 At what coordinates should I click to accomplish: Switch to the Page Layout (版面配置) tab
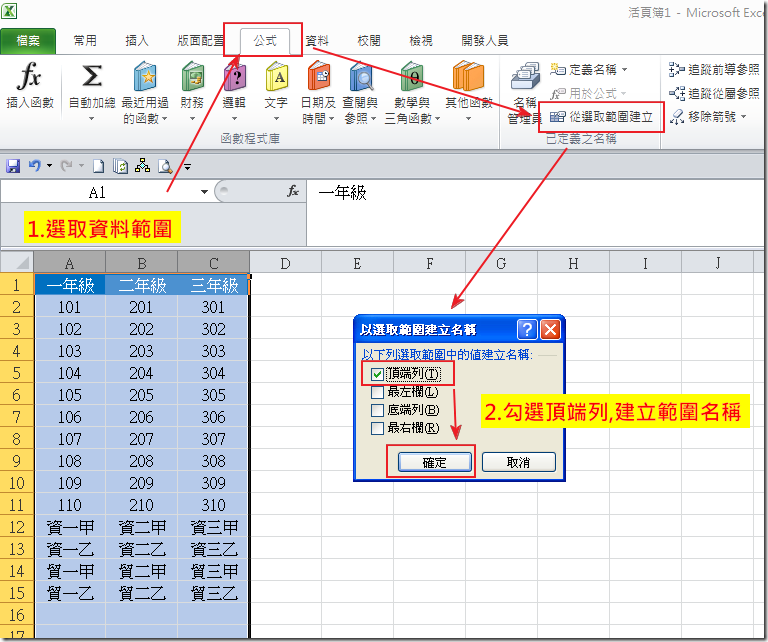click(x=200, y=41)
